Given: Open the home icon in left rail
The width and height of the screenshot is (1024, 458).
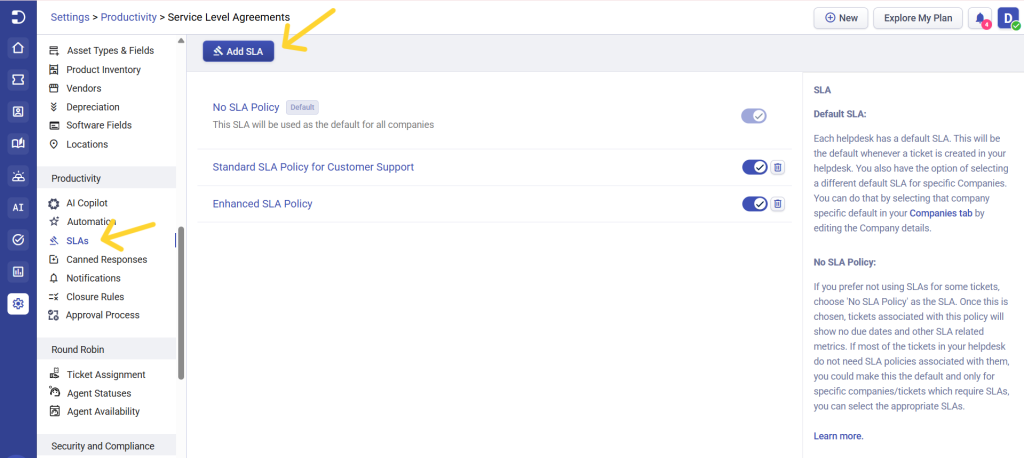Looking at the screenshot, I should click(18, 48).
